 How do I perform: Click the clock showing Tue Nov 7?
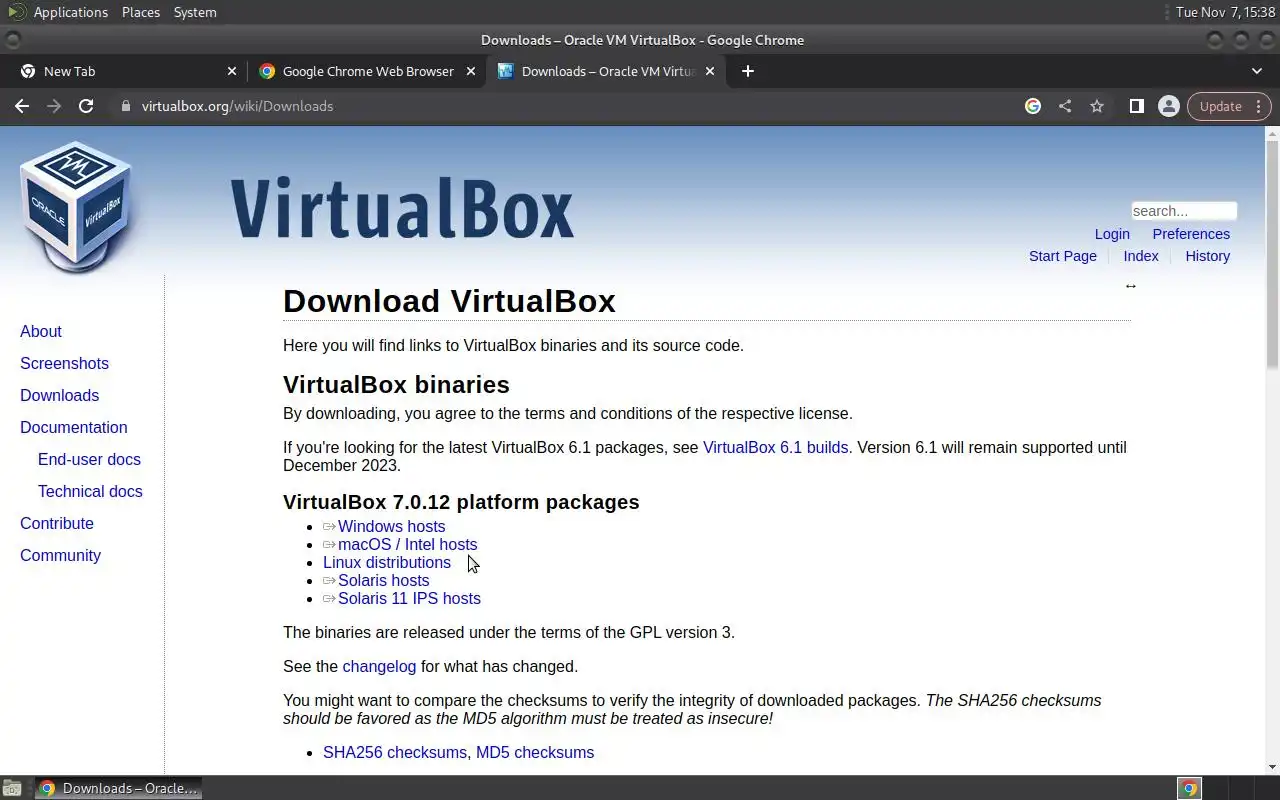1225,12
